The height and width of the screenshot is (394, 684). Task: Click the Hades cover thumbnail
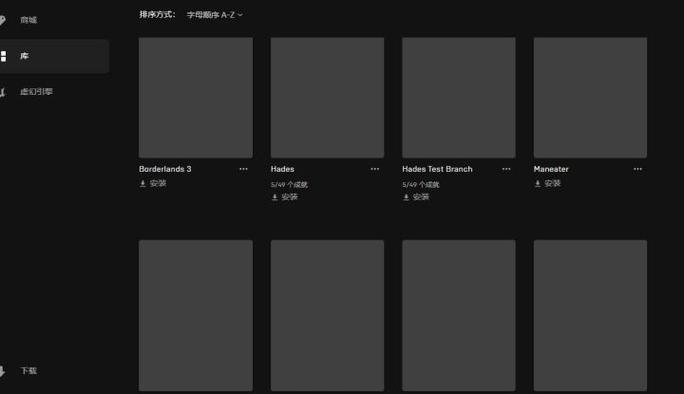coord(327,97)
